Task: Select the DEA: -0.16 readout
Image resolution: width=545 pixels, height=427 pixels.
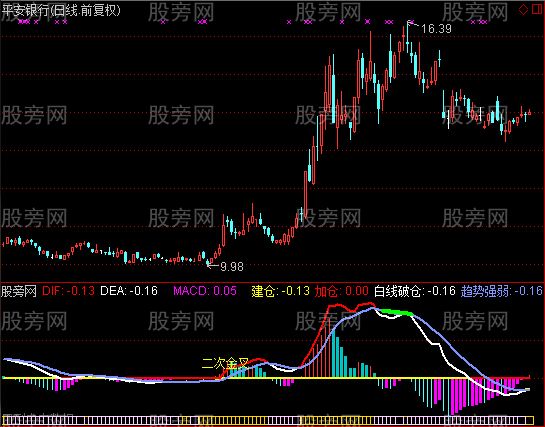Action: [x=129, y=291]
